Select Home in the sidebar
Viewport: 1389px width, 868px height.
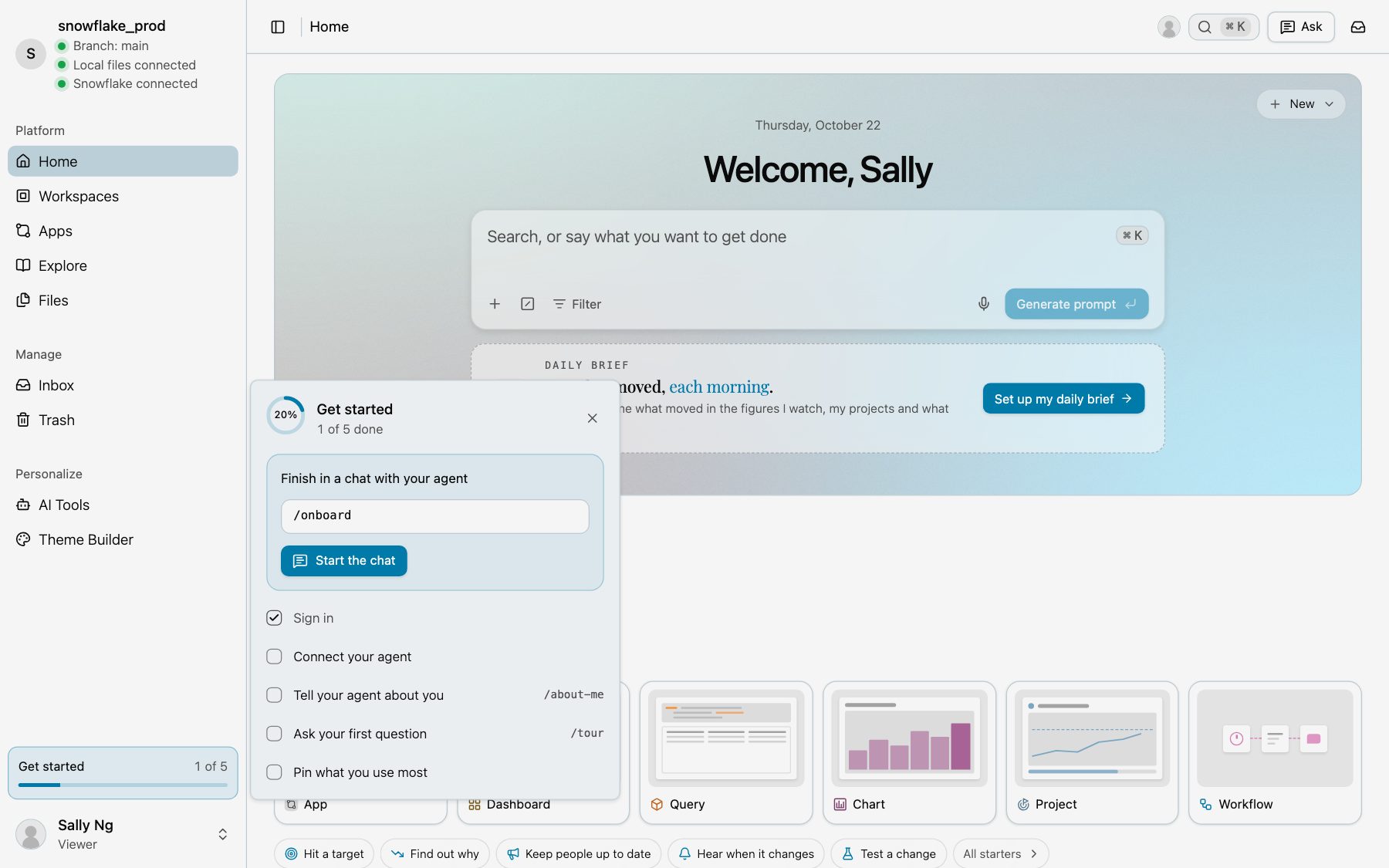point(123,161)
